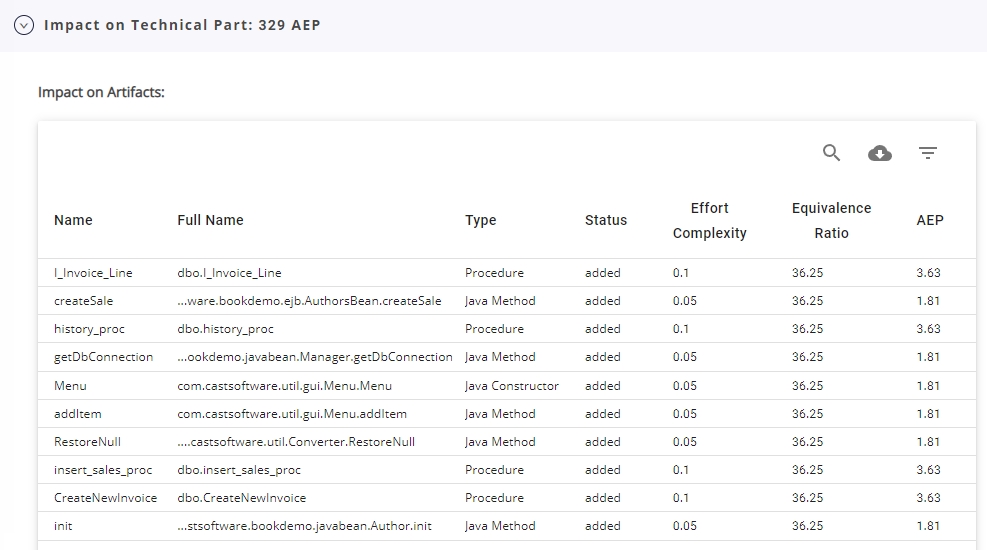Select the I_Invoice_Line row
The height and width of the screenshot is (550, 987).
tap(93, 273)
